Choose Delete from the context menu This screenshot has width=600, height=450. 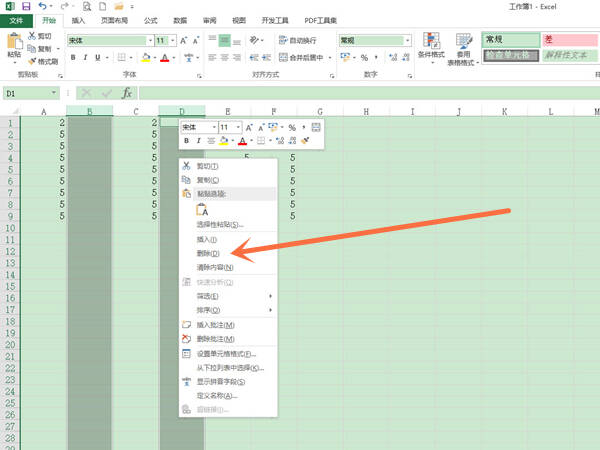click(208, 253)
